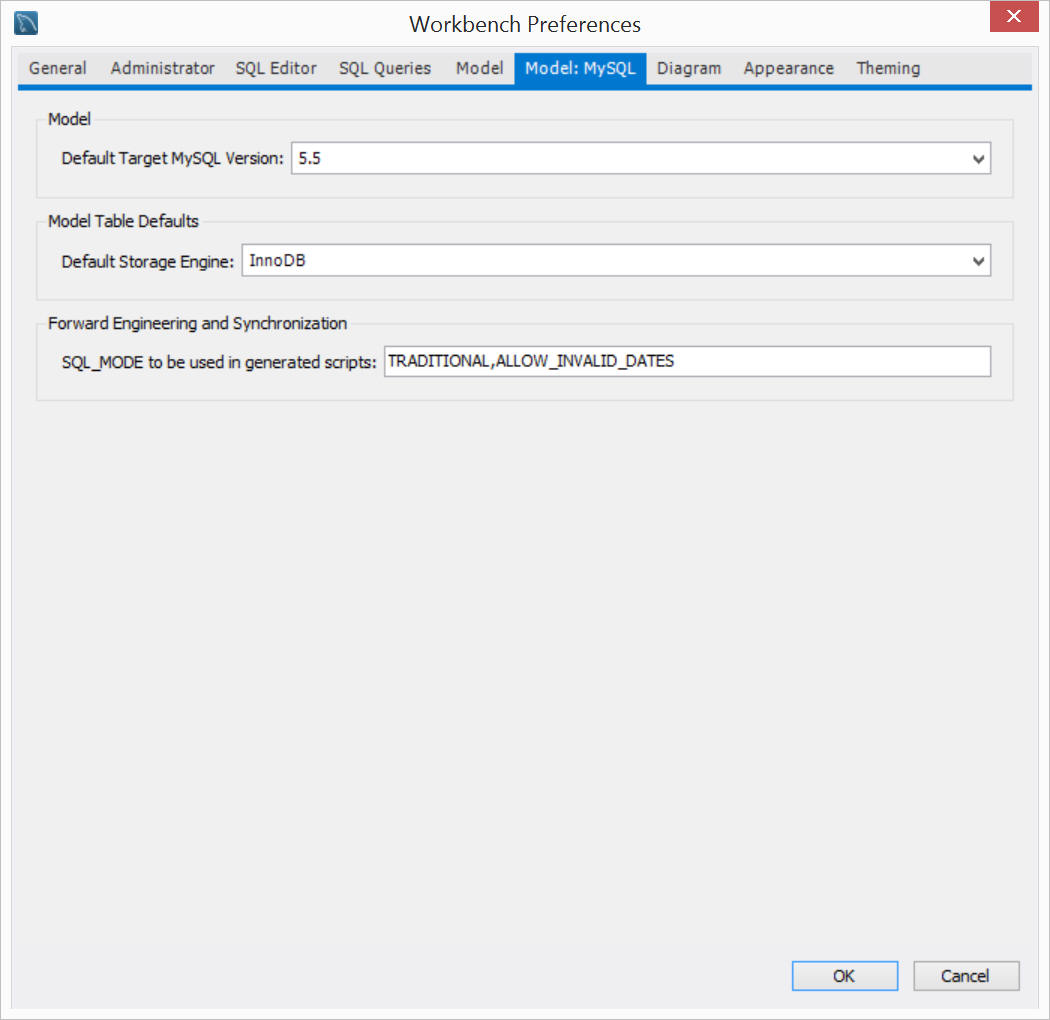Click the SQL_MODE to be used label
The image size is (1050, 1020).
tap(219, 362)
